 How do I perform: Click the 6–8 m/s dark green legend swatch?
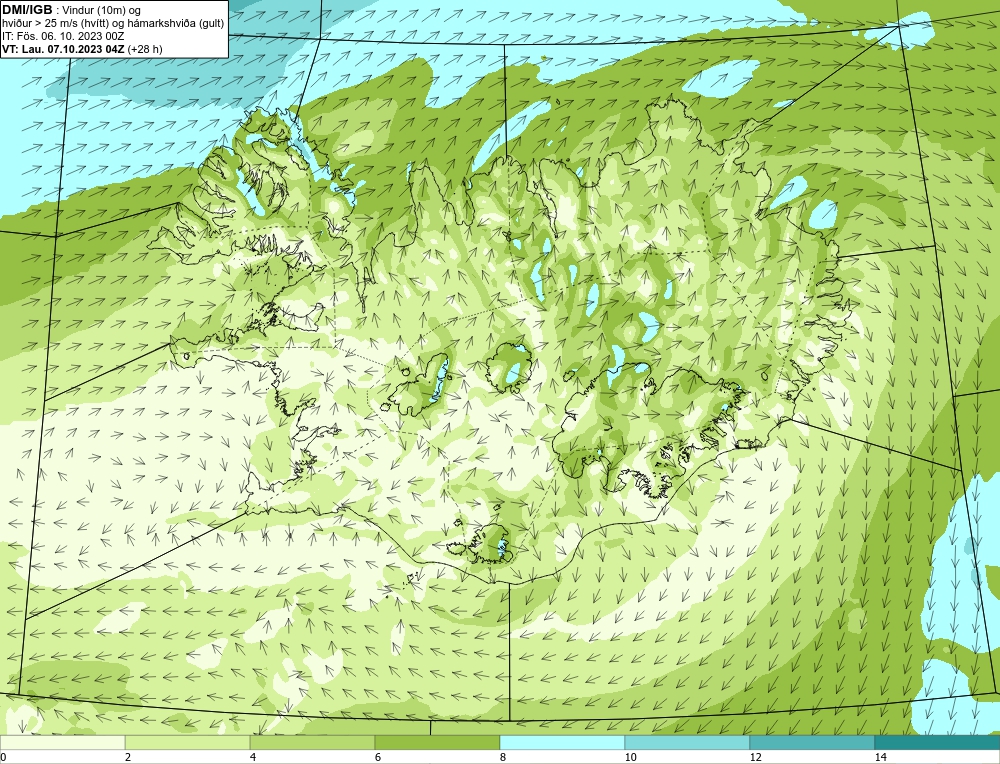pyautogui.click(x=438, y=742)
